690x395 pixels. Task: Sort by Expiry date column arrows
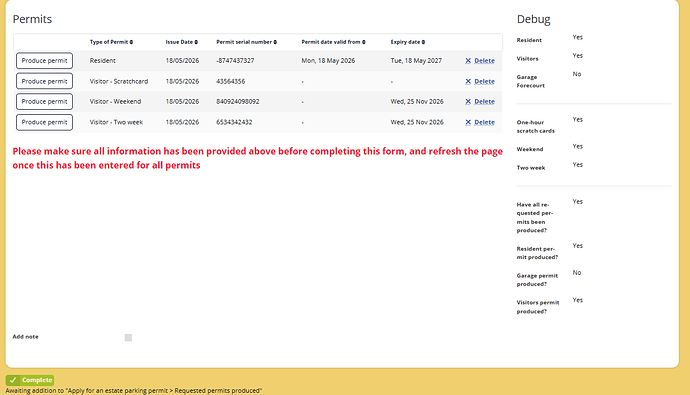[x=423, y=42]
